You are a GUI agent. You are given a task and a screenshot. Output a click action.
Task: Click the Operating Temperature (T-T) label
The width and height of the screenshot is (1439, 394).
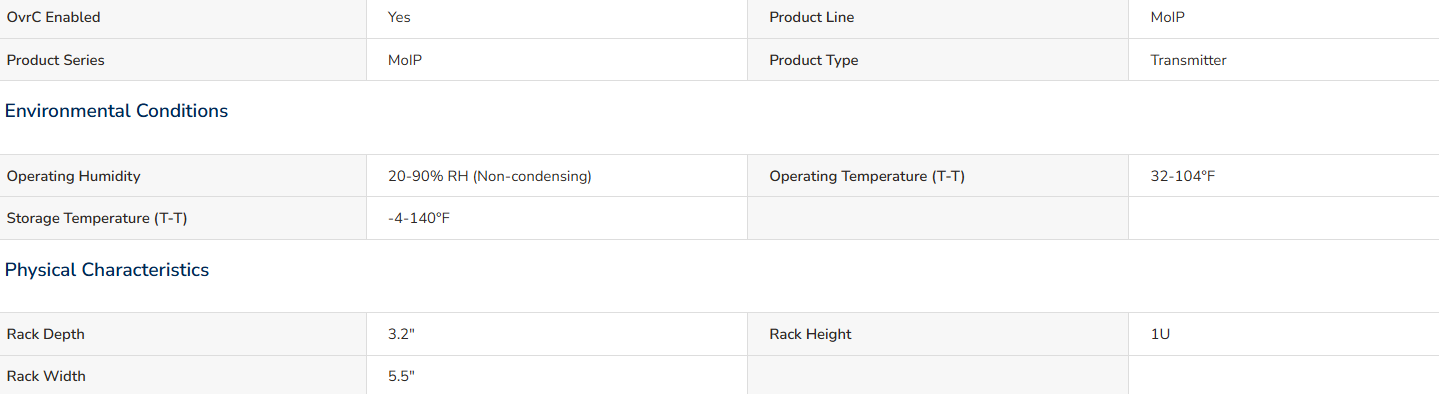(867, 176)
